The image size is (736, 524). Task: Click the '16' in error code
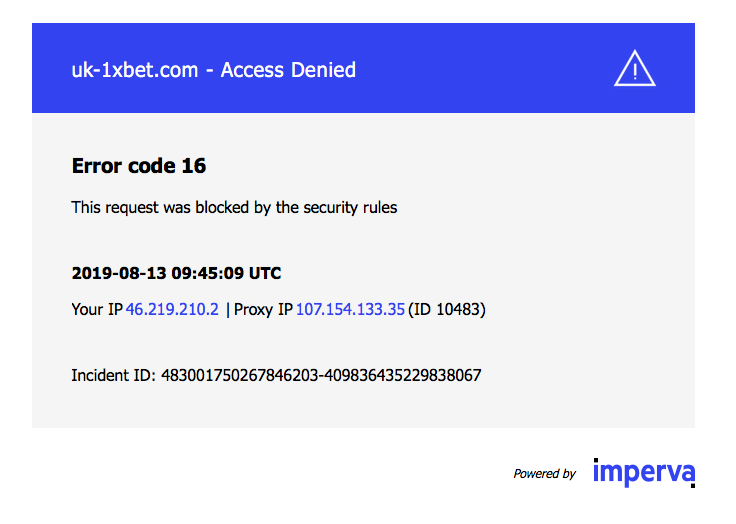click(194, 166)
